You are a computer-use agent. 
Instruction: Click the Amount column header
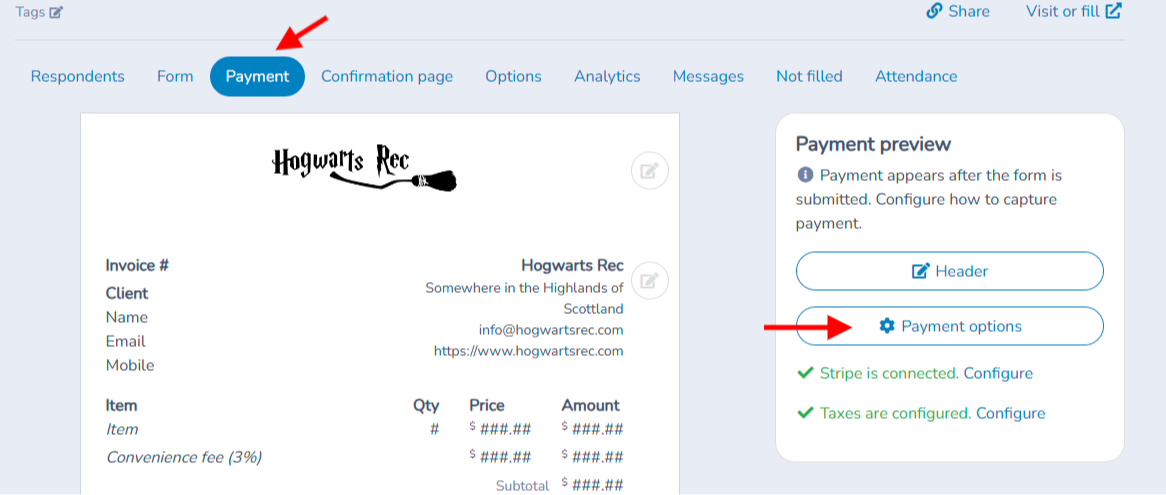[590, 405]
